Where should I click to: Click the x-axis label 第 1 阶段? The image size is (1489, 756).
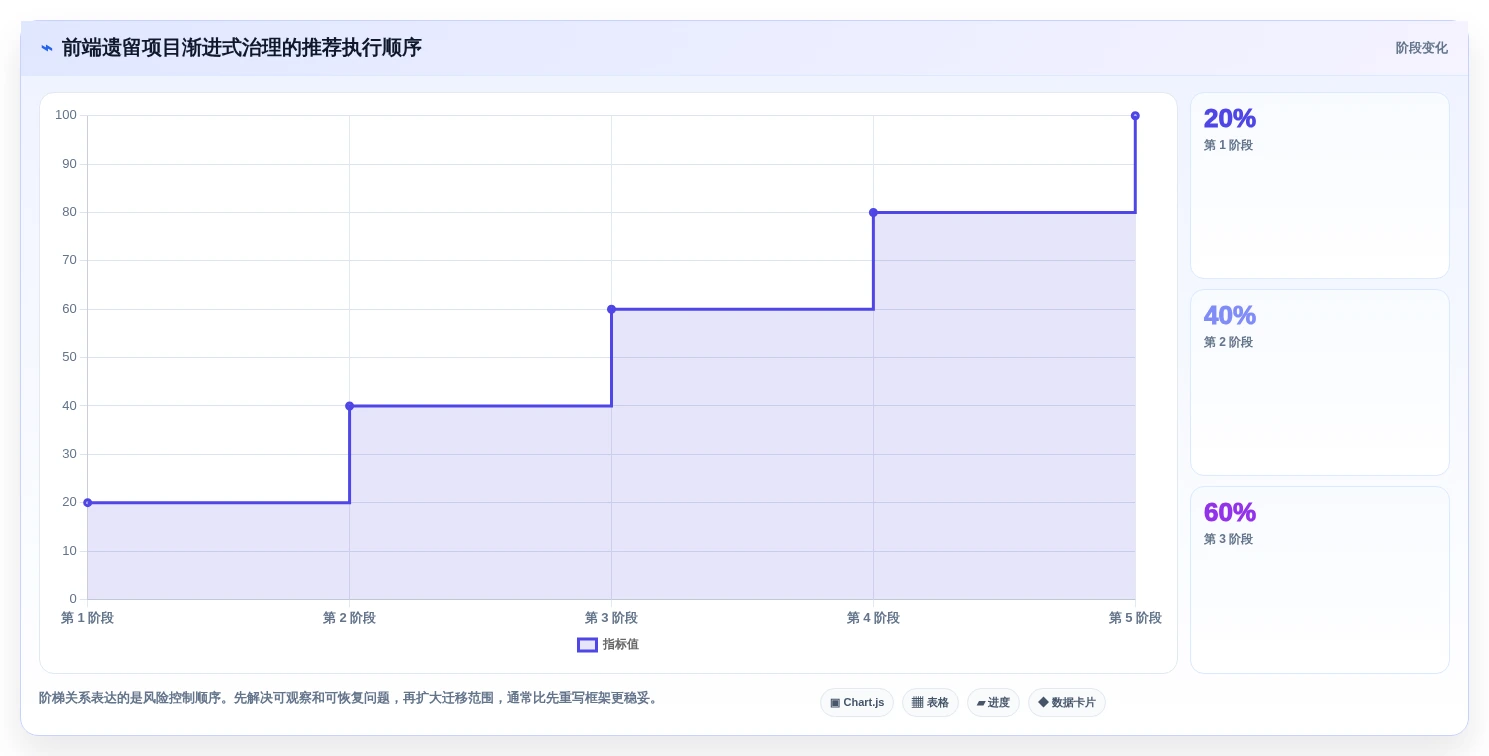pos(87,618)
